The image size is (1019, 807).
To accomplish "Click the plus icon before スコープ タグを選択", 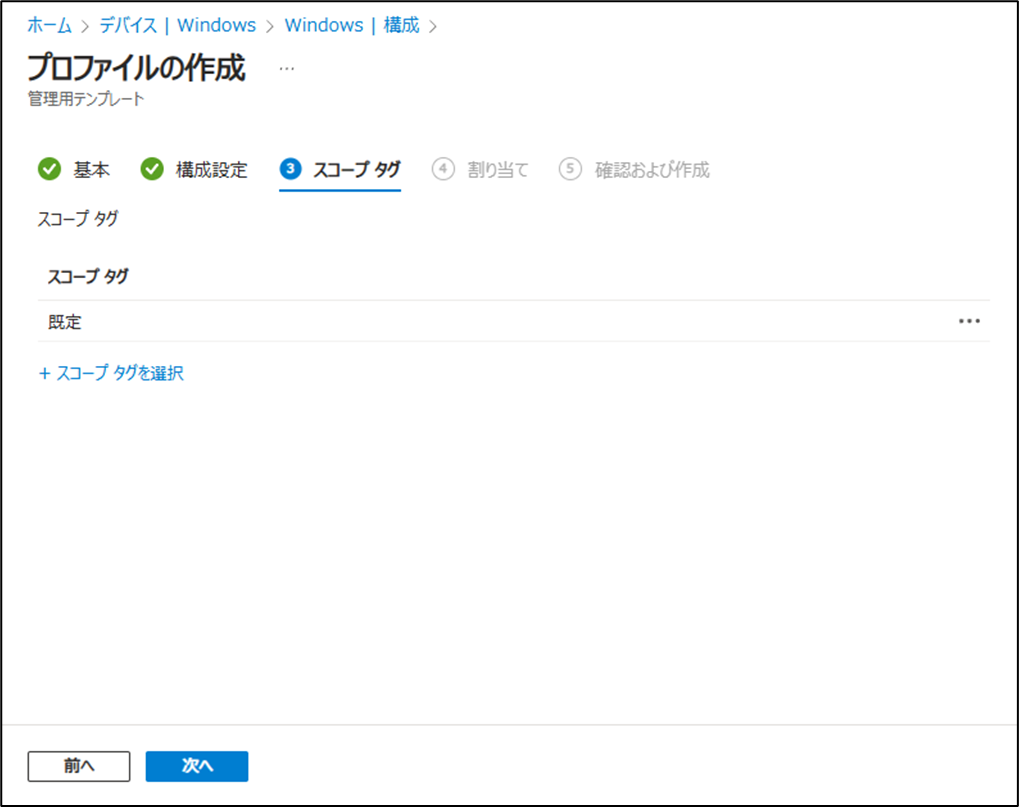I will coord(44,372).
